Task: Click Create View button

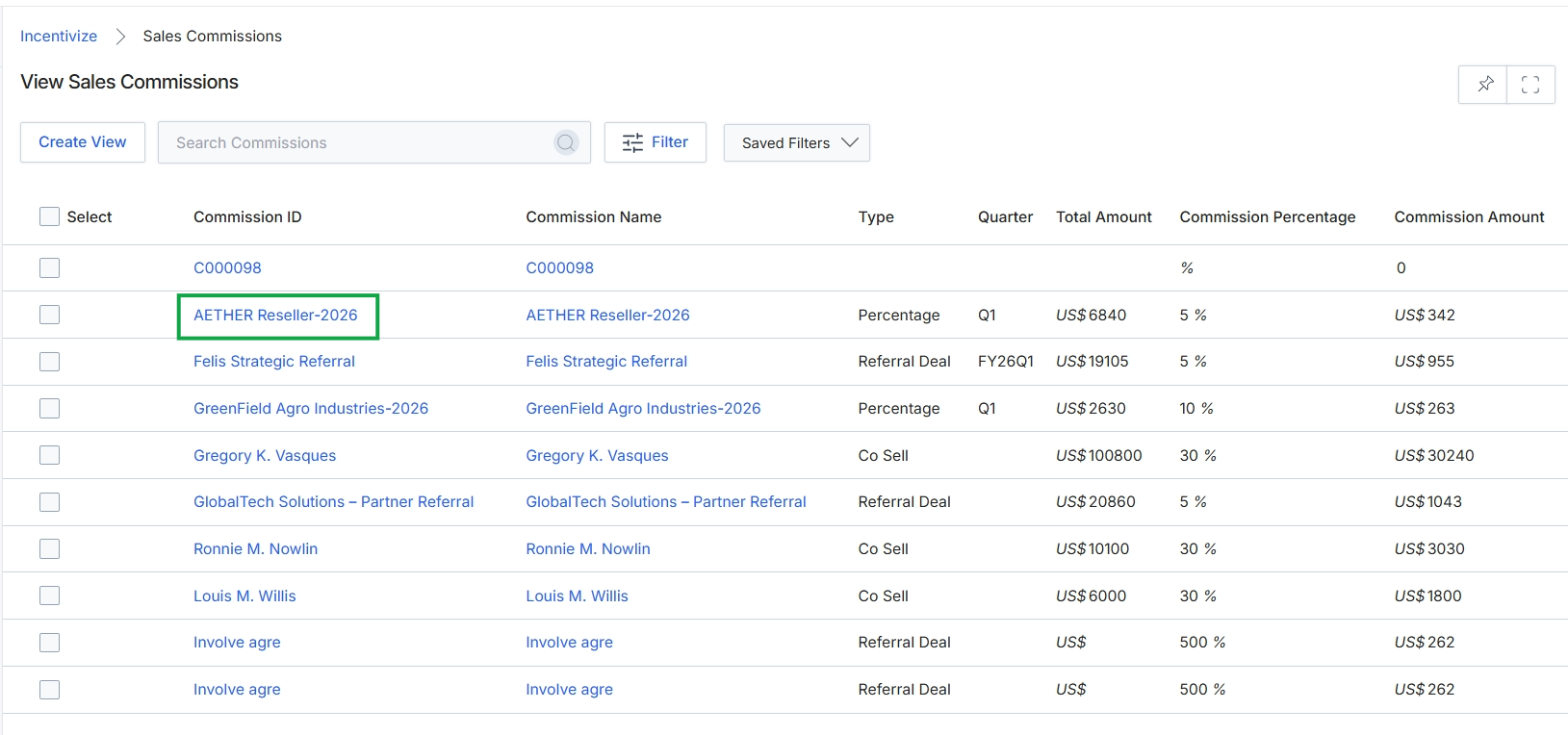Action: (x=83, y=142)
